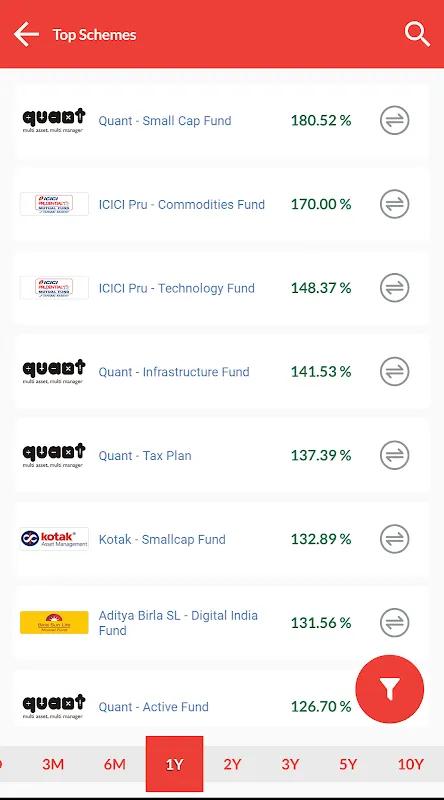Compare ICICI Pru Technology Fund icon
Image resolution: width=444 pixels, height=800 pixels.
394,288
